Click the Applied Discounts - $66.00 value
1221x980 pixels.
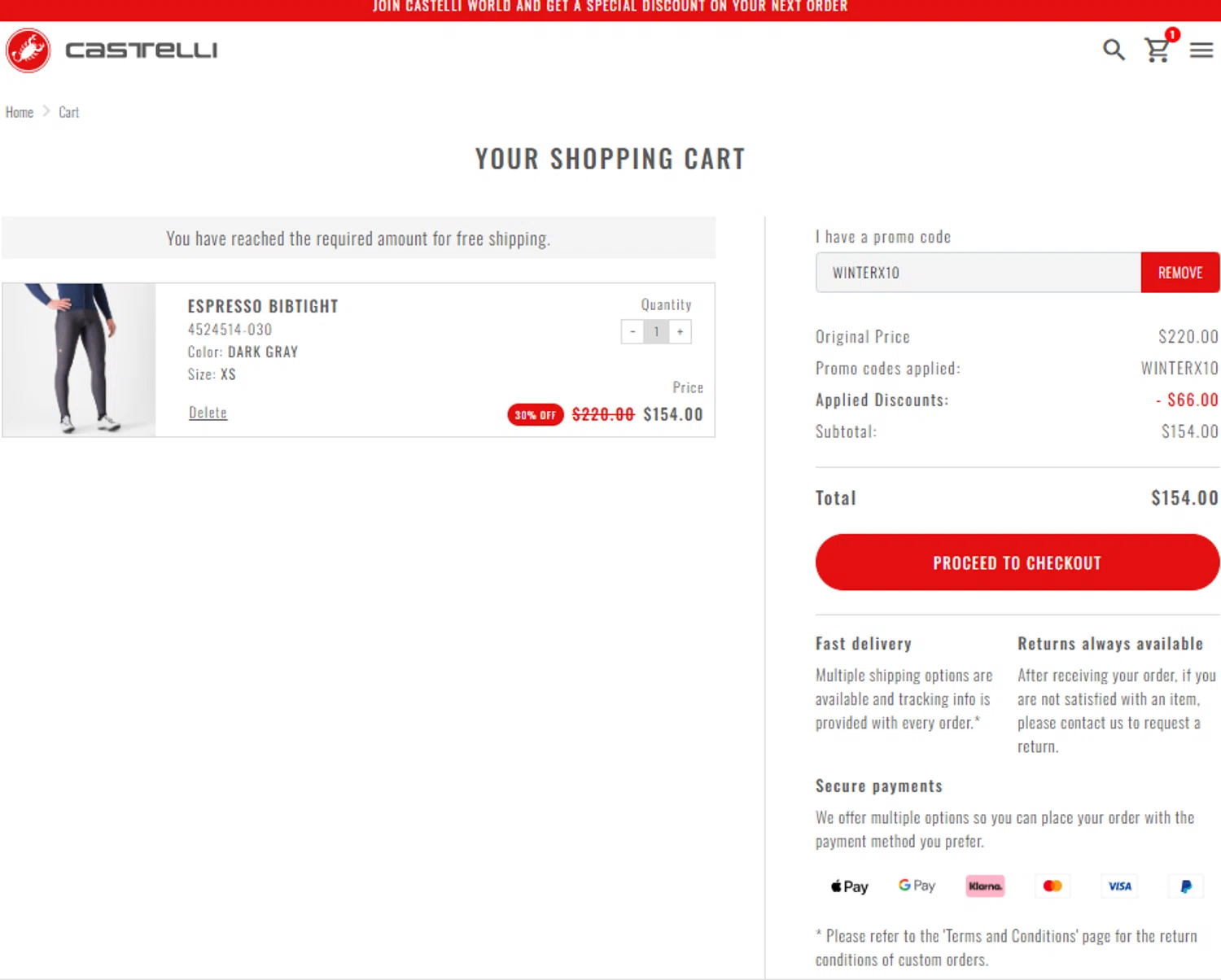1188,400
